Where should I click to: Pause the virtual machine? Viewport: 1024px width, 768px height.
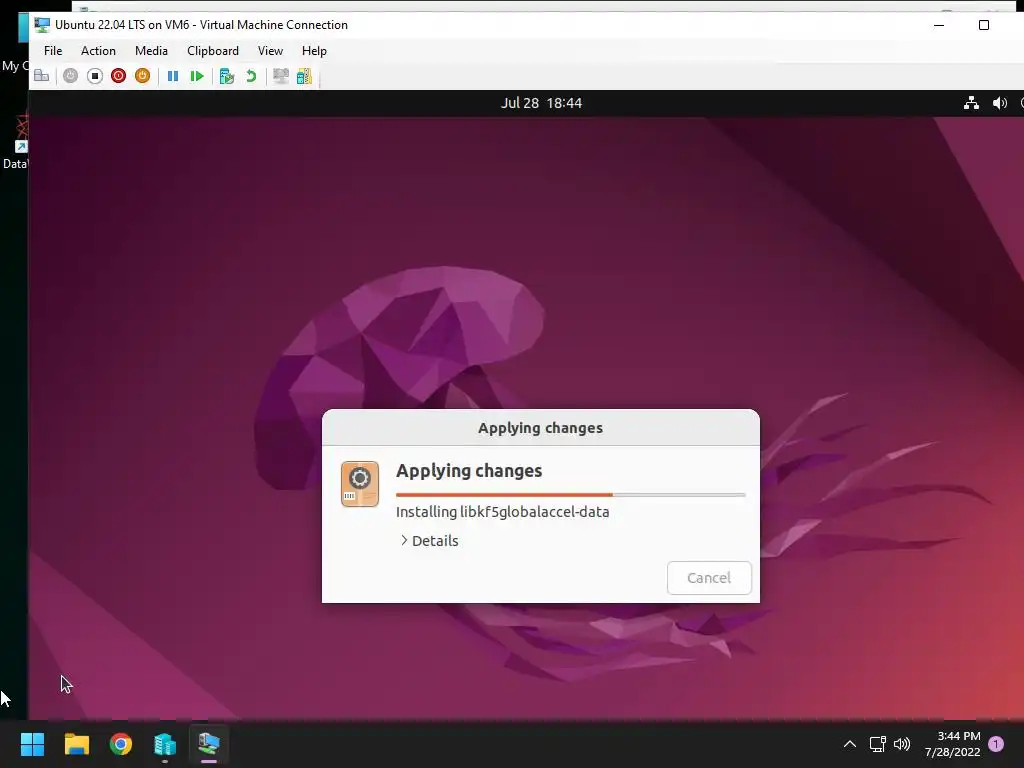(173, 76)
